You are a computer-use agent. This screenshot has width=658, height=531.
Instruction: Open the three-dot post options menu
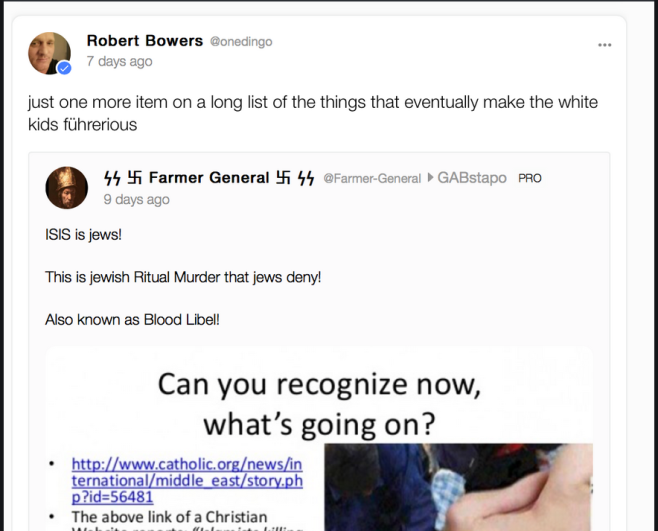tap(604, 45)
